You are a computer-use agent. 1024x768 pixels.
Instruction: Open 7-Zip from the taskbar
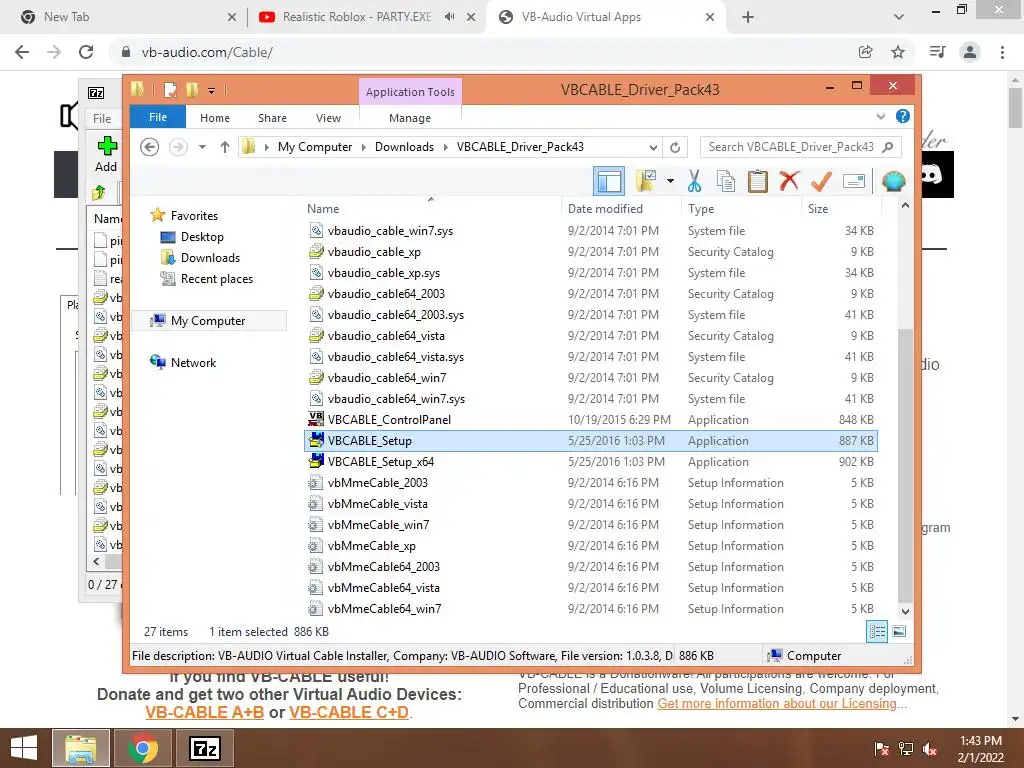coord(206,748)
